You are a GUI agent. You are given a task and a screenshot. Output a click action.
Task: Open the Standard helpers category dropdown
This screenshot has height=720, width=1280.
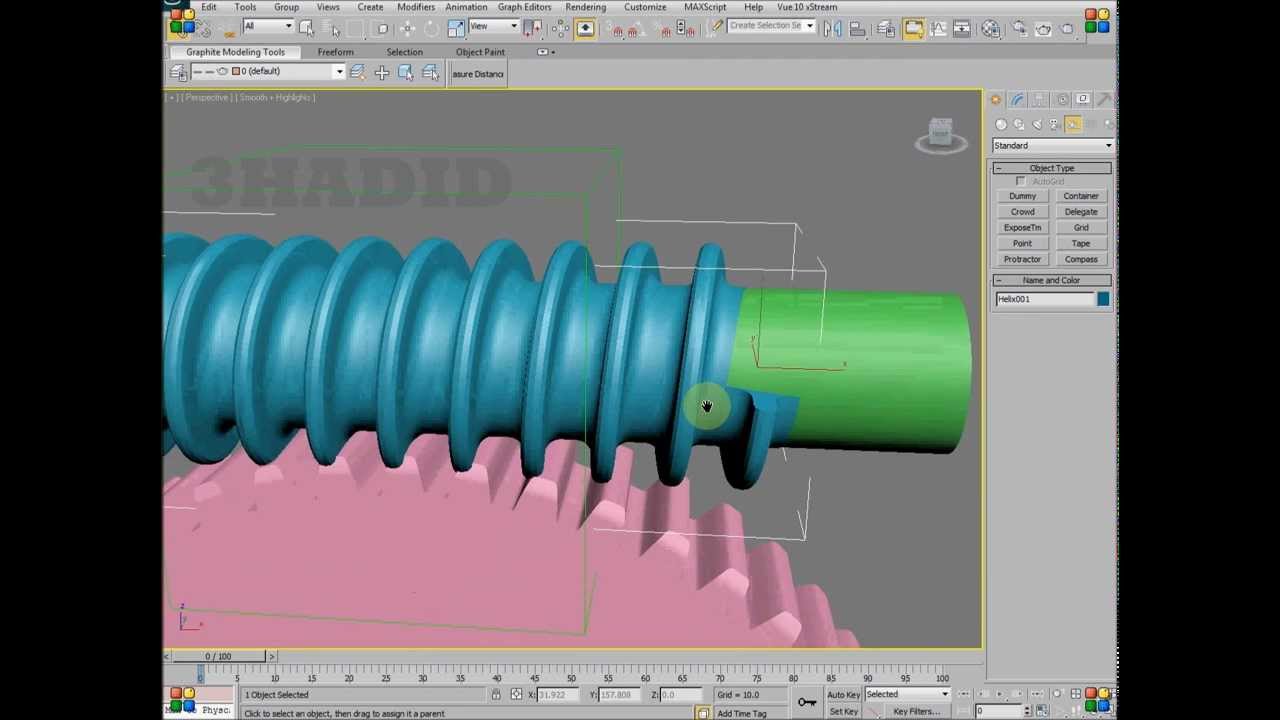click(1052, 145)
